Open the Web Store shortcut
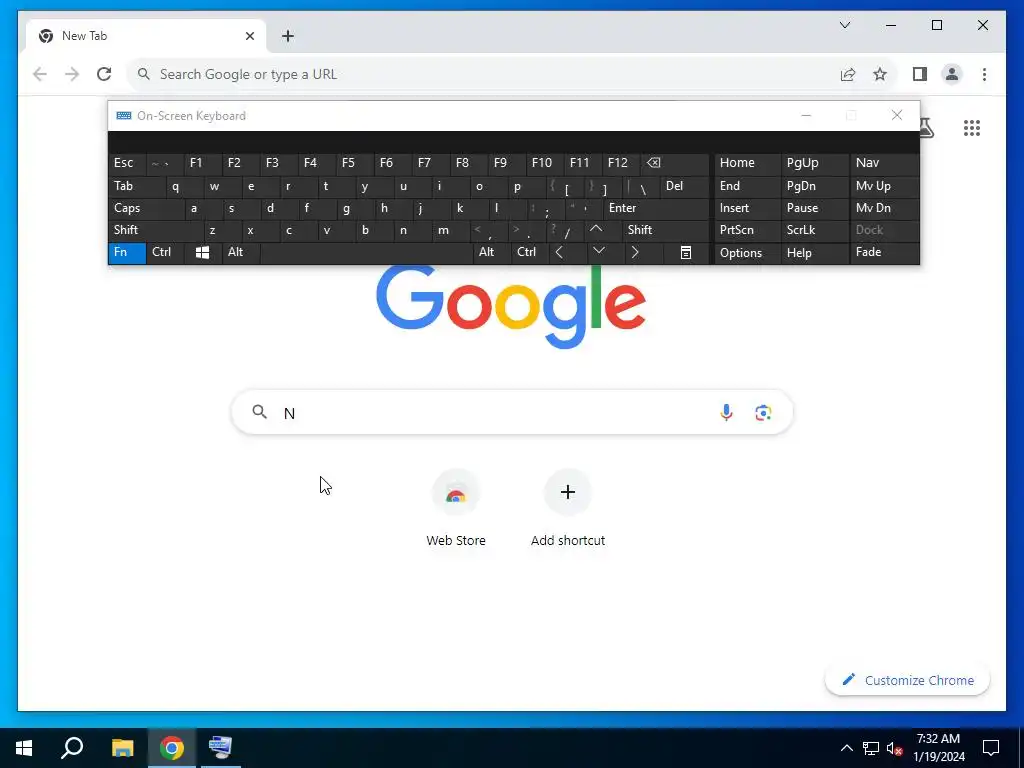 [456, 509]
